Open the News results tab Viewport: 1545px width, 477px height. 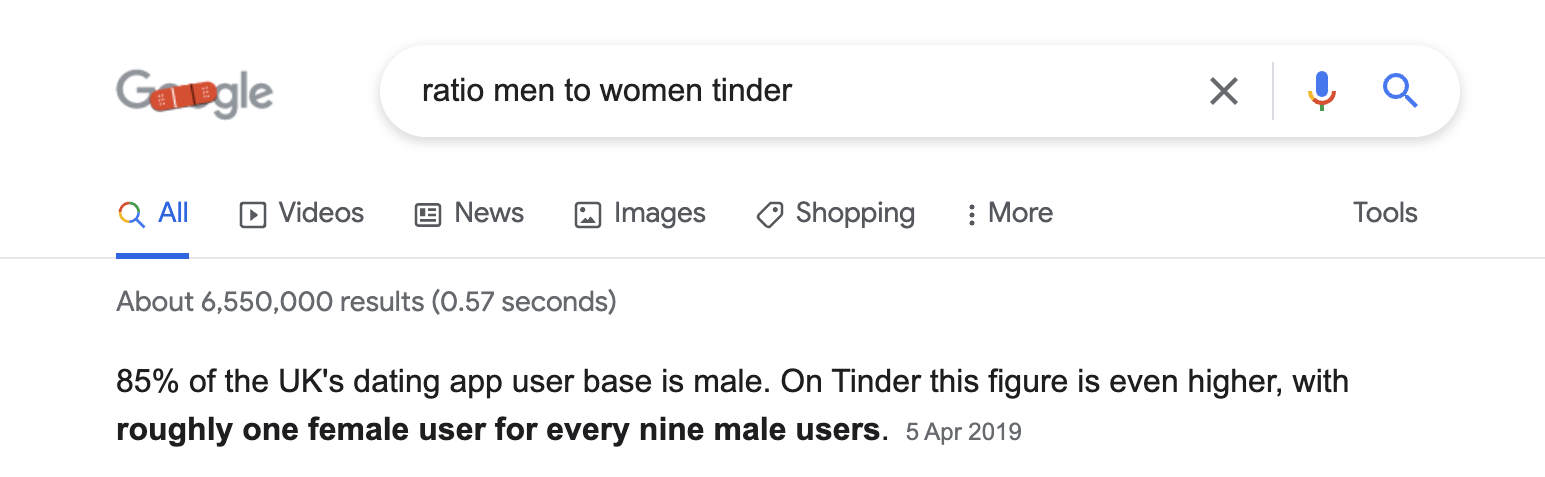point(469,213)
